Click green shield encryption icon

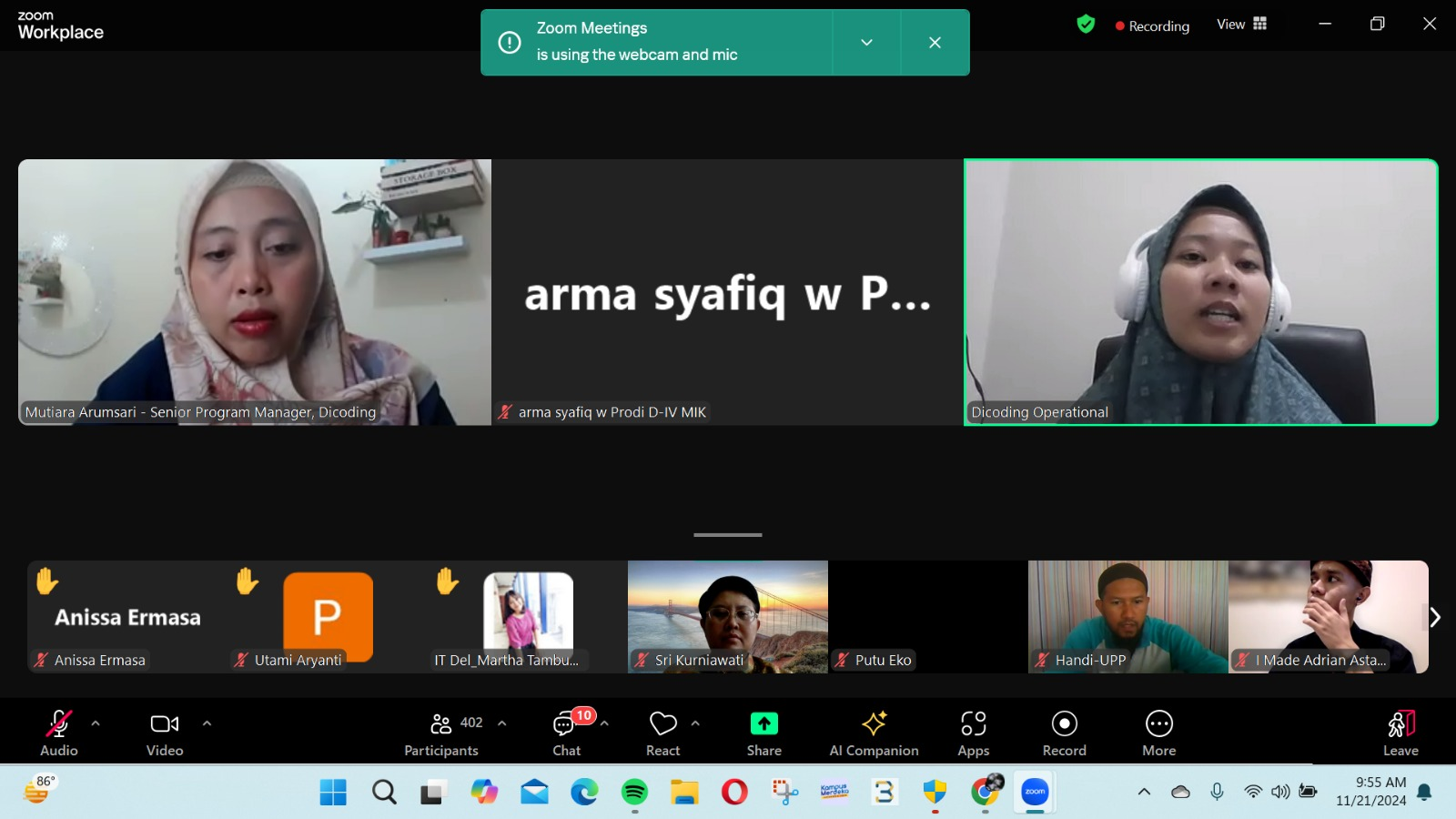click(x=1086, y=25)
